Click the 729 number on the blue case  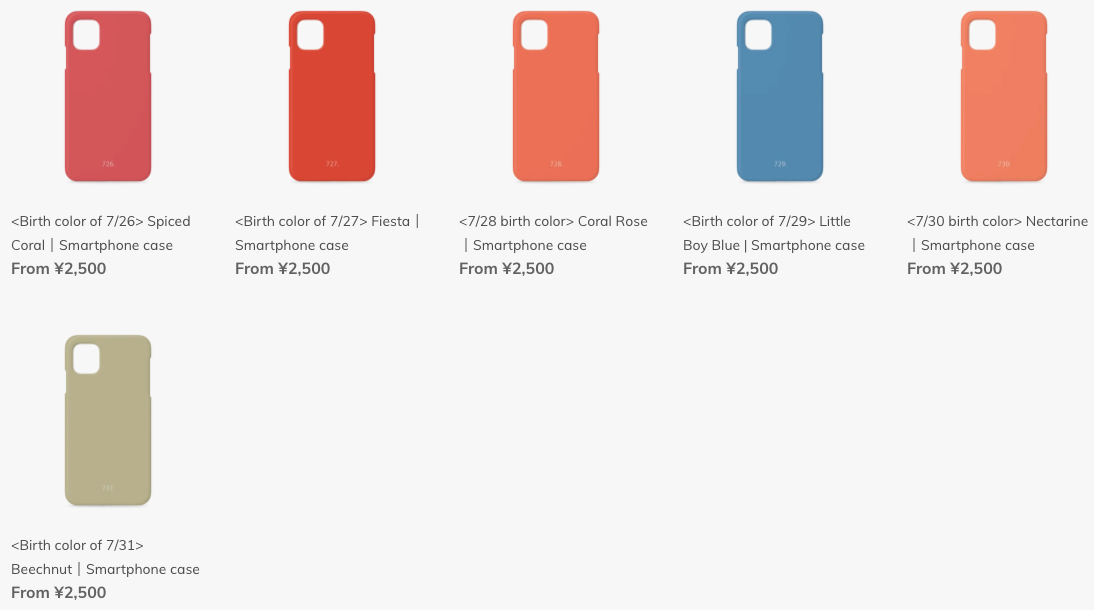coord(780,164)
